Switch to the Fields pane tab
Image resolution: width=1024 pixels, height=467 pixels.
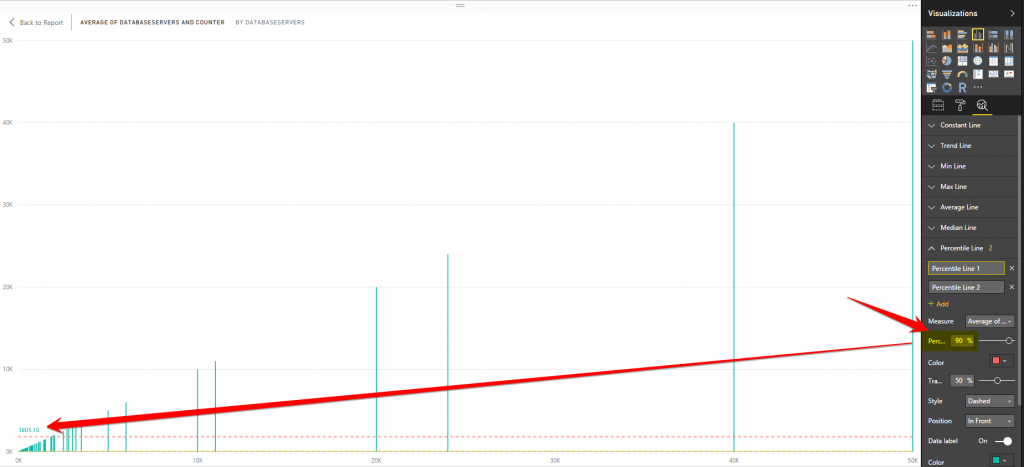[x=938, y=105]
